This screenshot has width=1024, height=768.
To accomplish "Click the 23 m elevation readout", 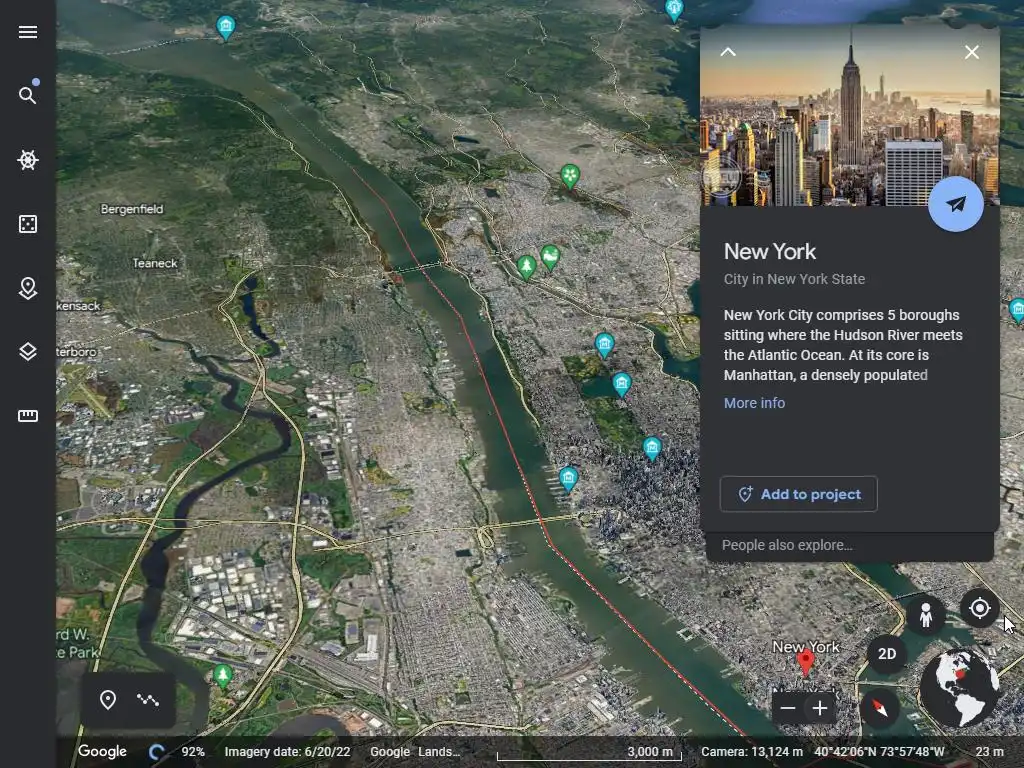I will click(989, 752).
